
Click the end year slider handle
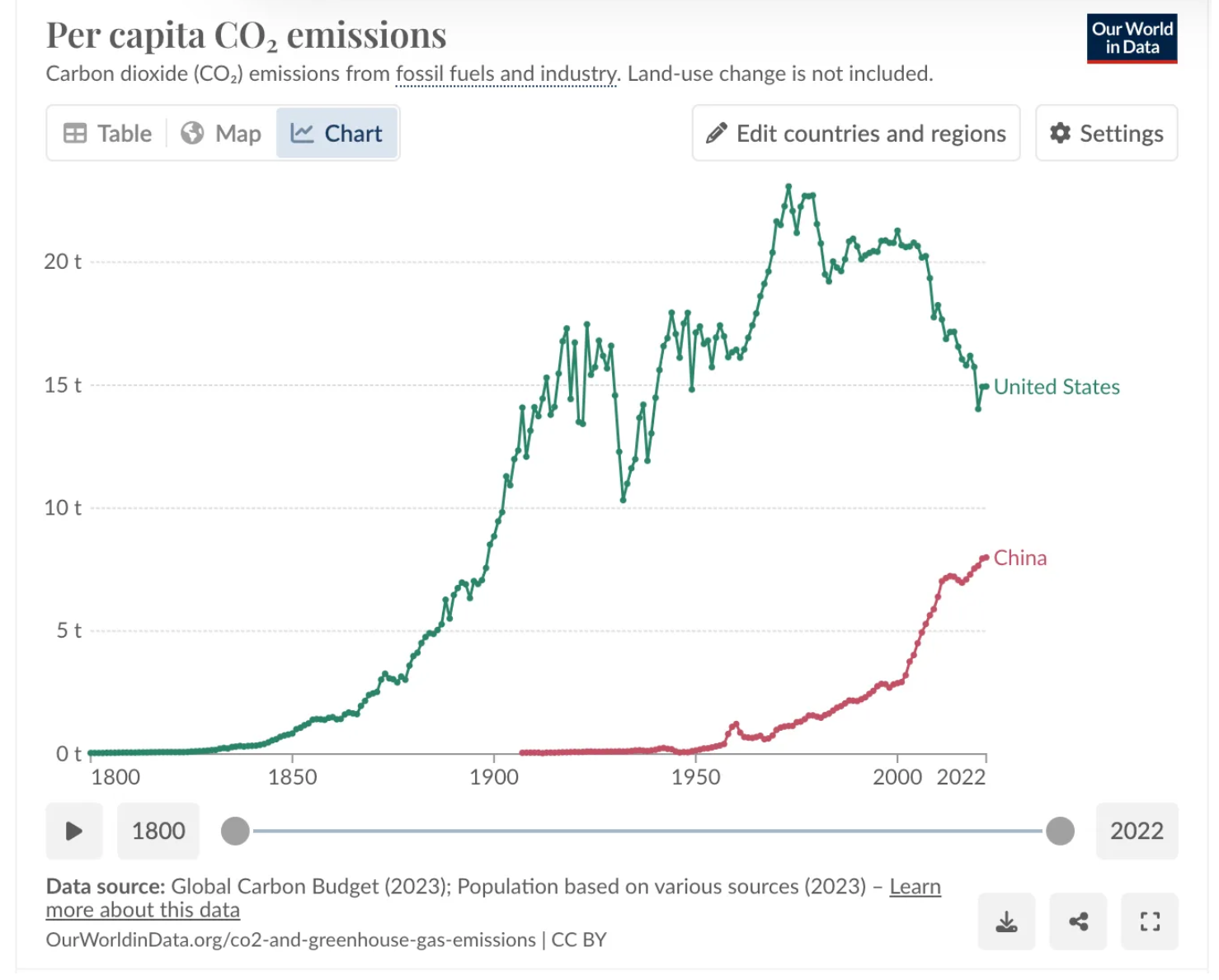pyautogui.click(x=1060, y=832)
